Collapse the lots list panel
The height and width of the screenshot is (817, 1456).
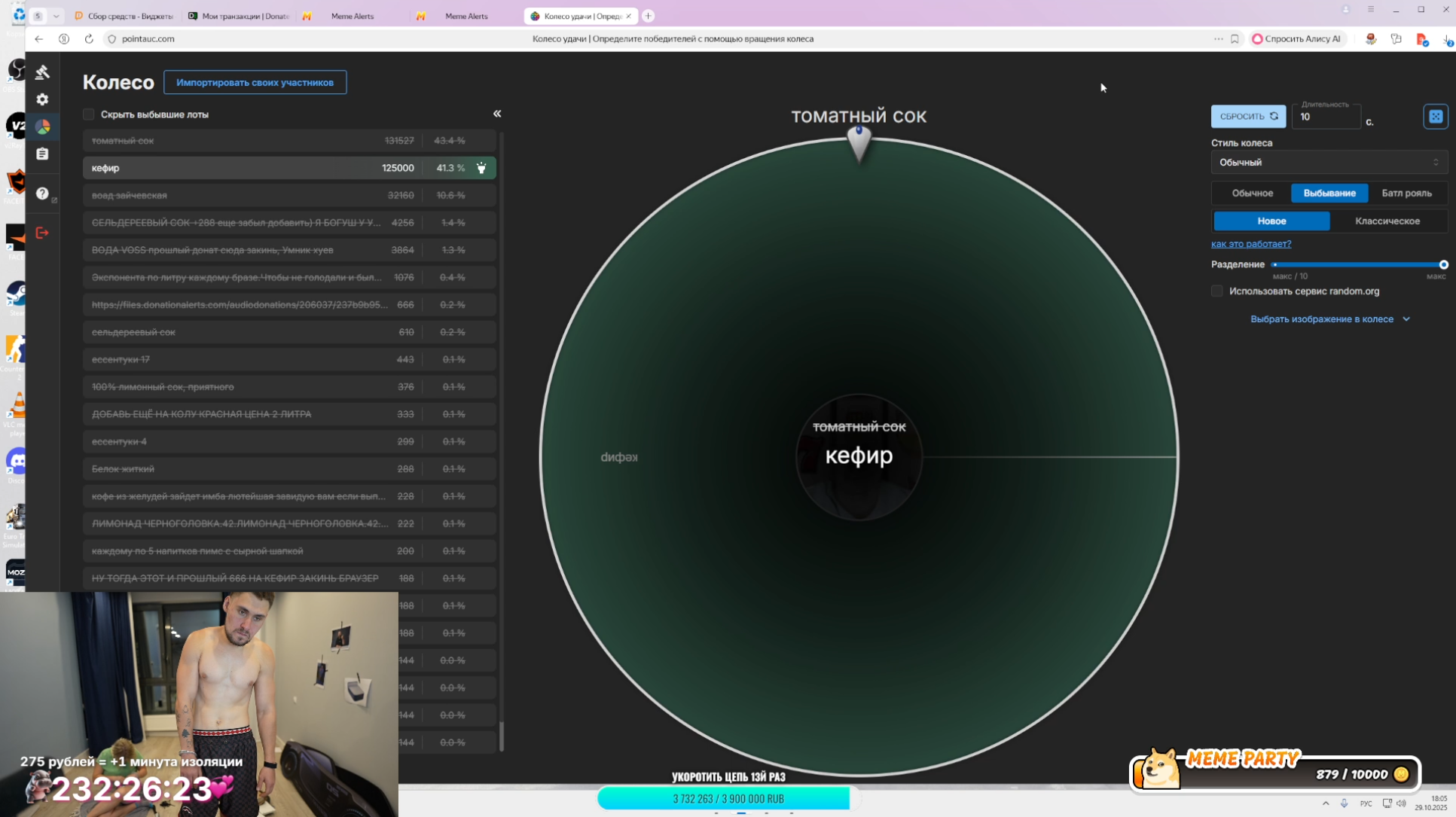point(497,114)
